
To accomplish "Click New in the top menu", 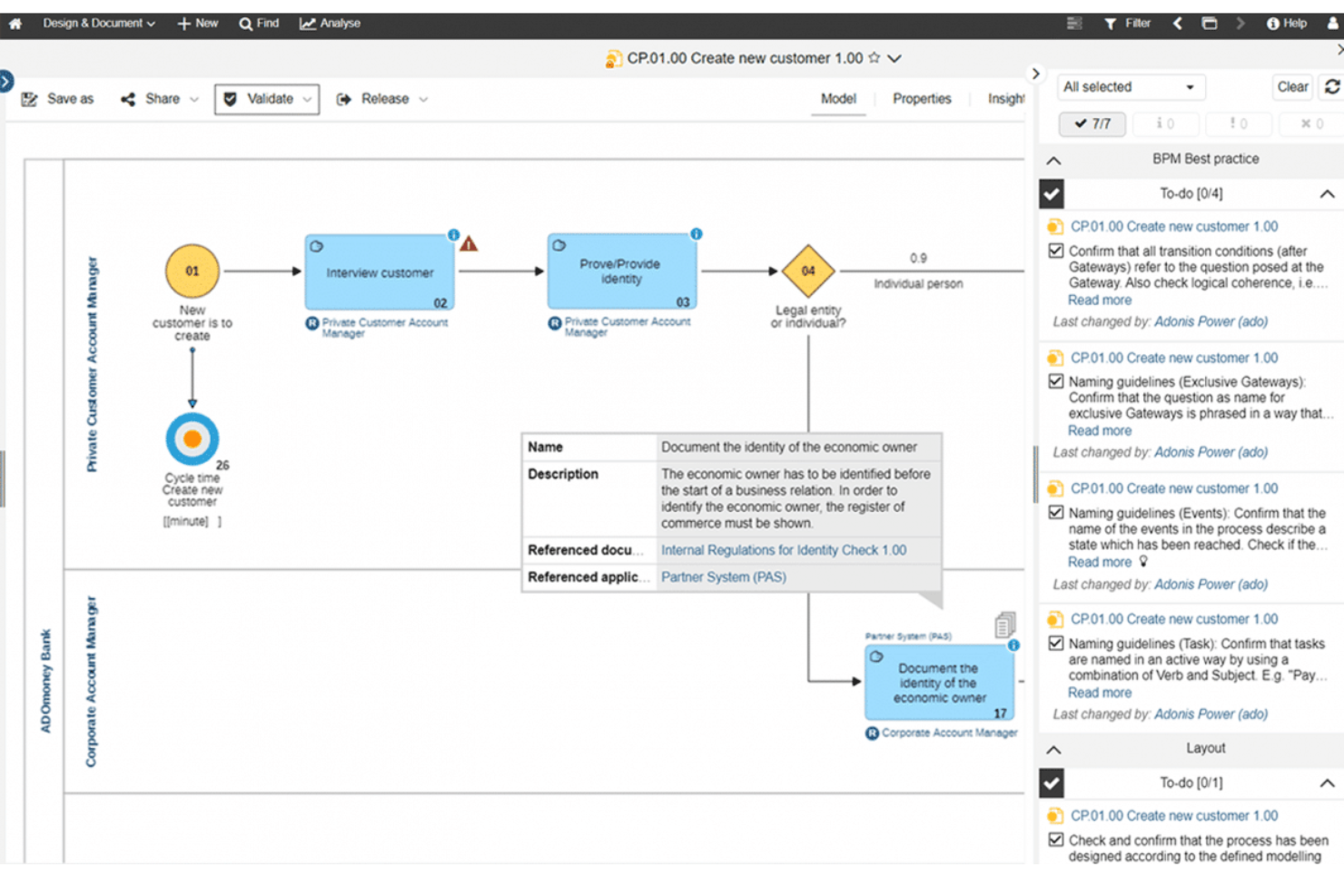I will [197, 24].
